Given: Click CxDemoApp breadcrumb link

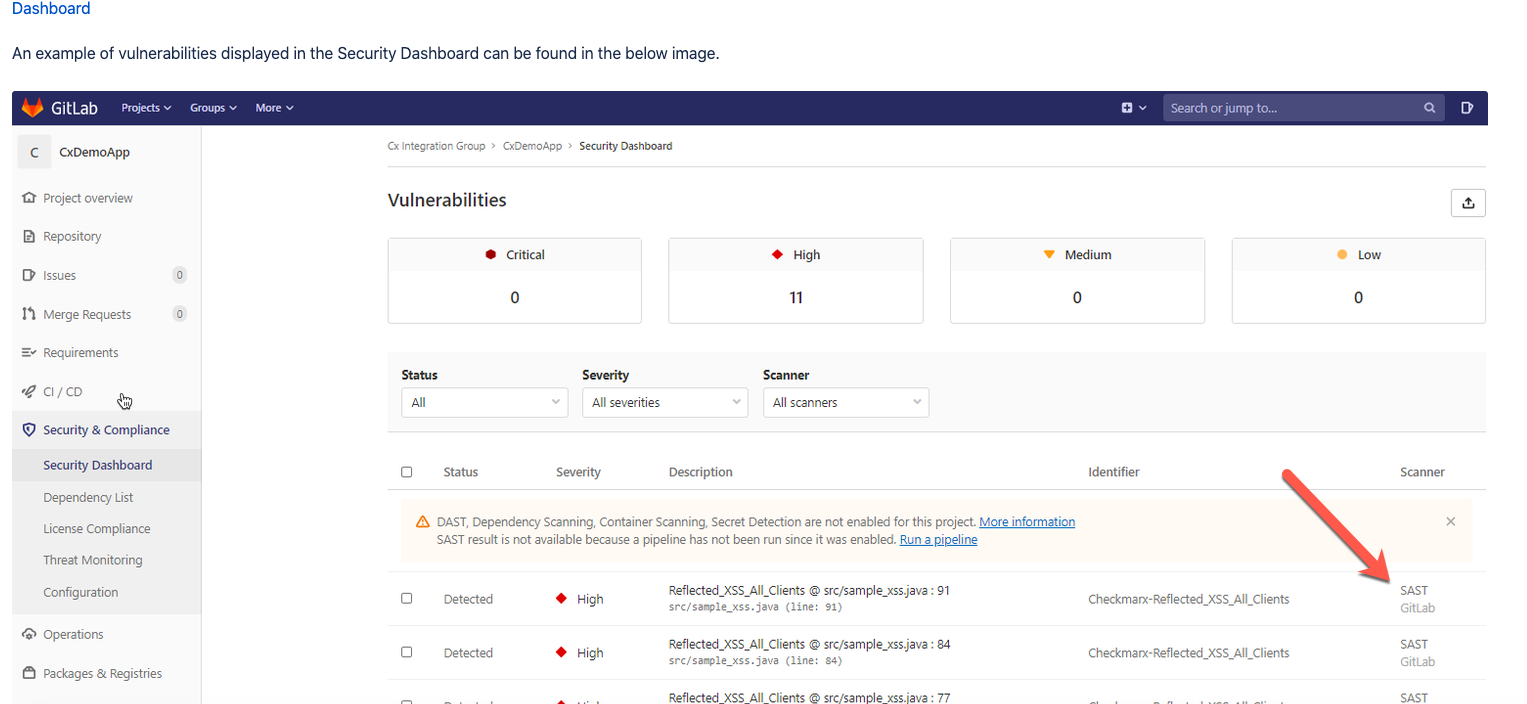Looking at the screenshot, I should [x=532, y=146].
